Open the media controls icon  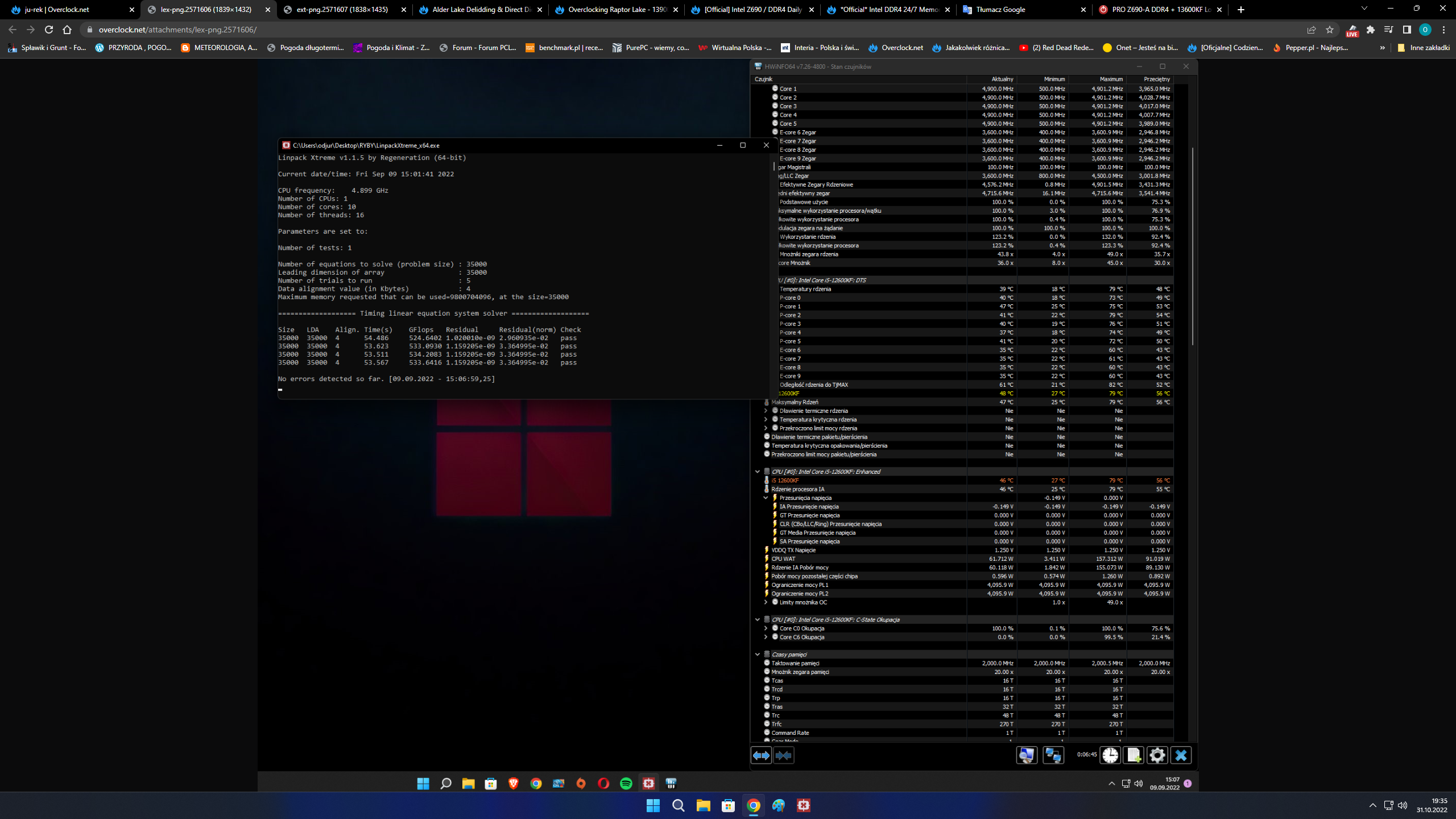click(x=1389, y=30)
